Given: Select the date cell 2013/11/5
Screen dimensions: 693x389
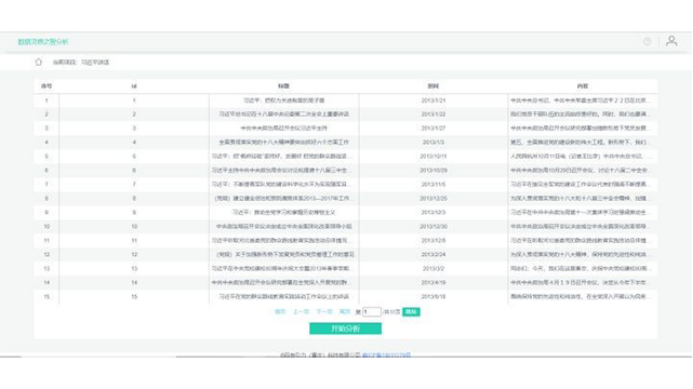Looking at the screenshot, I should point(433,184).
